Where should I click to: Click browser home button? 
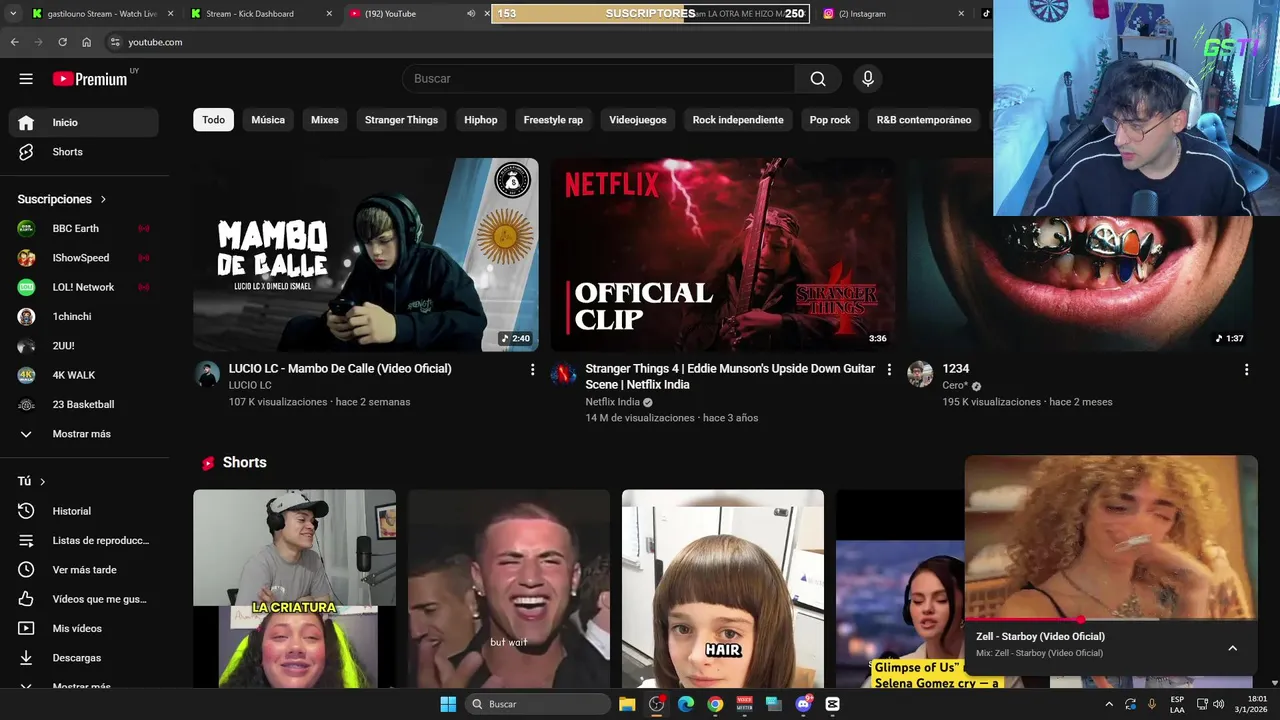[x=86, y=42]
